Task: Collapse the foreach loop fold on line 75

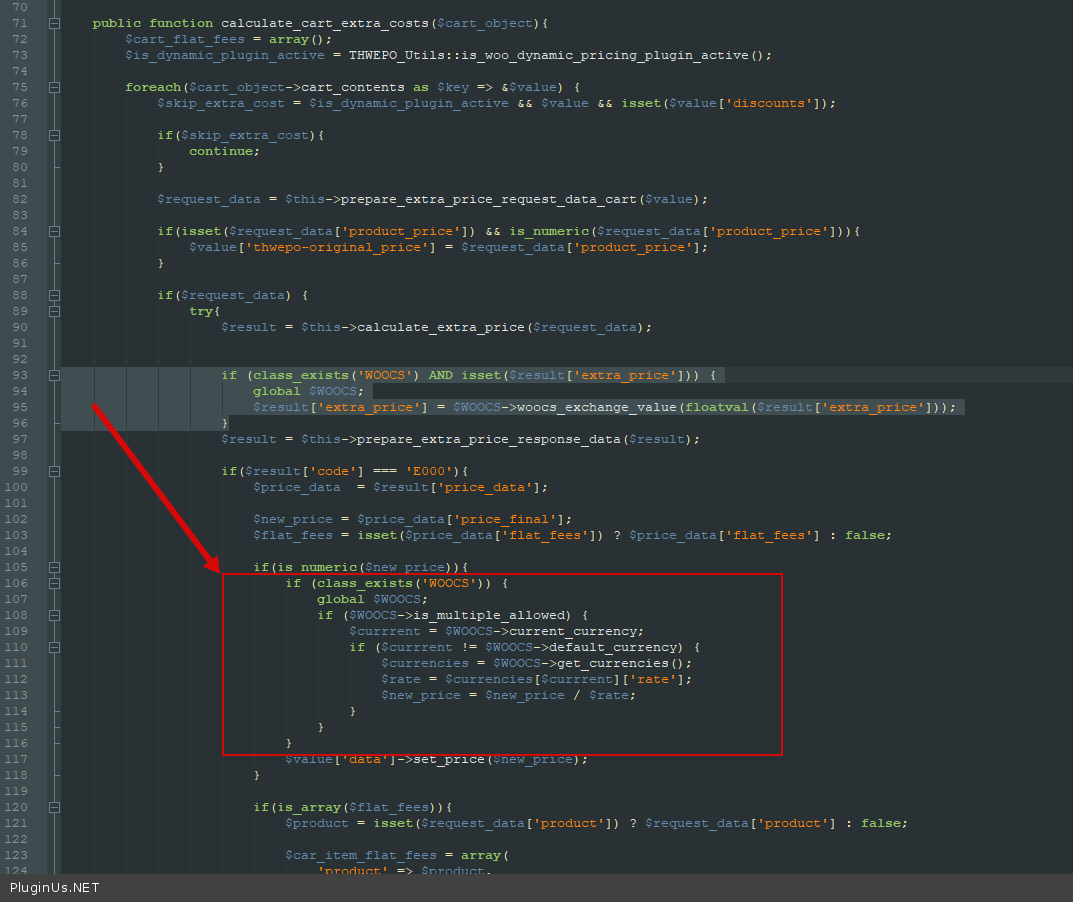Action: point(54,87)
